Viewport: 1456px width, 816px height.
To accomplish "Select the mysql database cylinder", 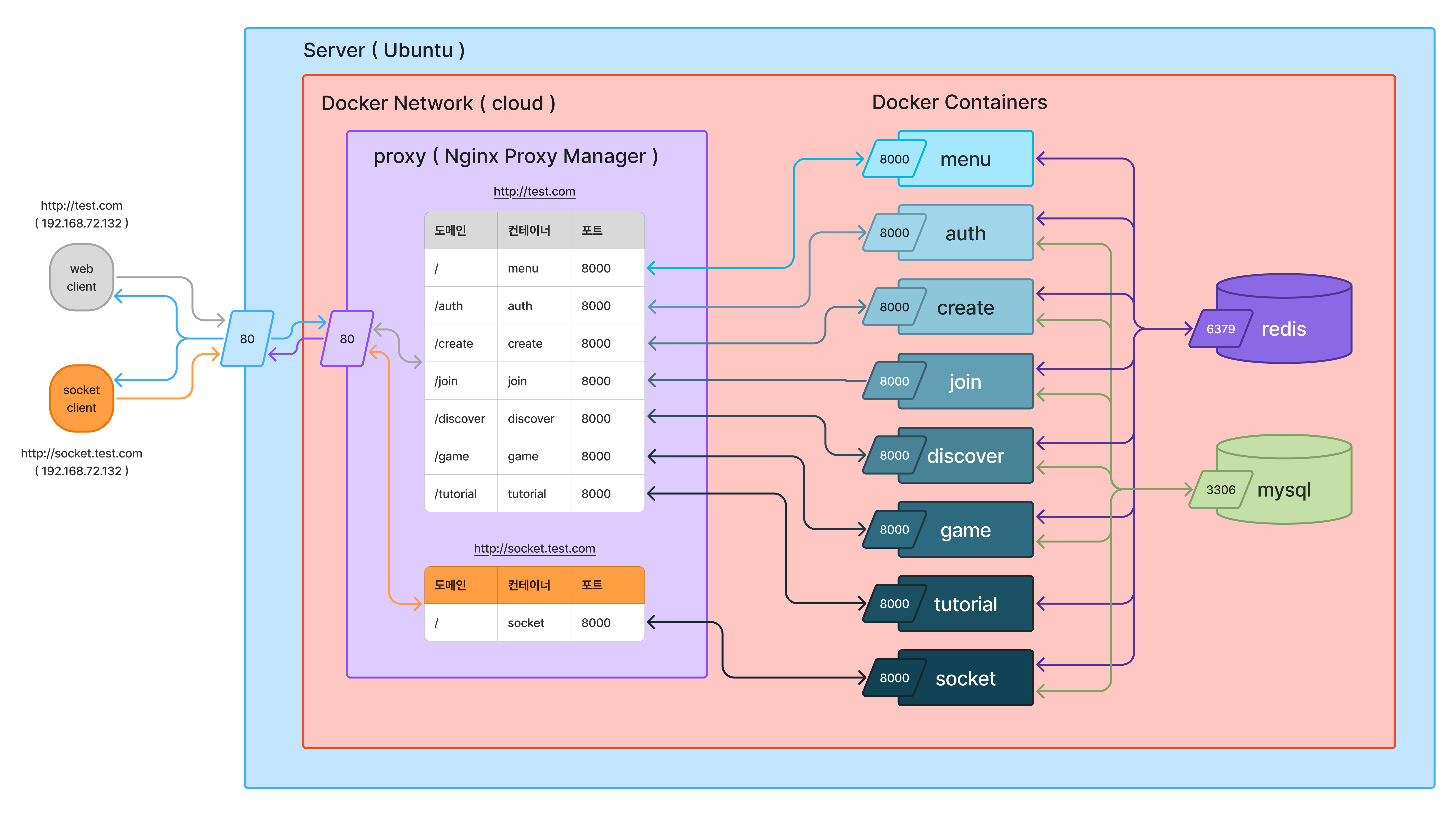I will click(1284, 479).
